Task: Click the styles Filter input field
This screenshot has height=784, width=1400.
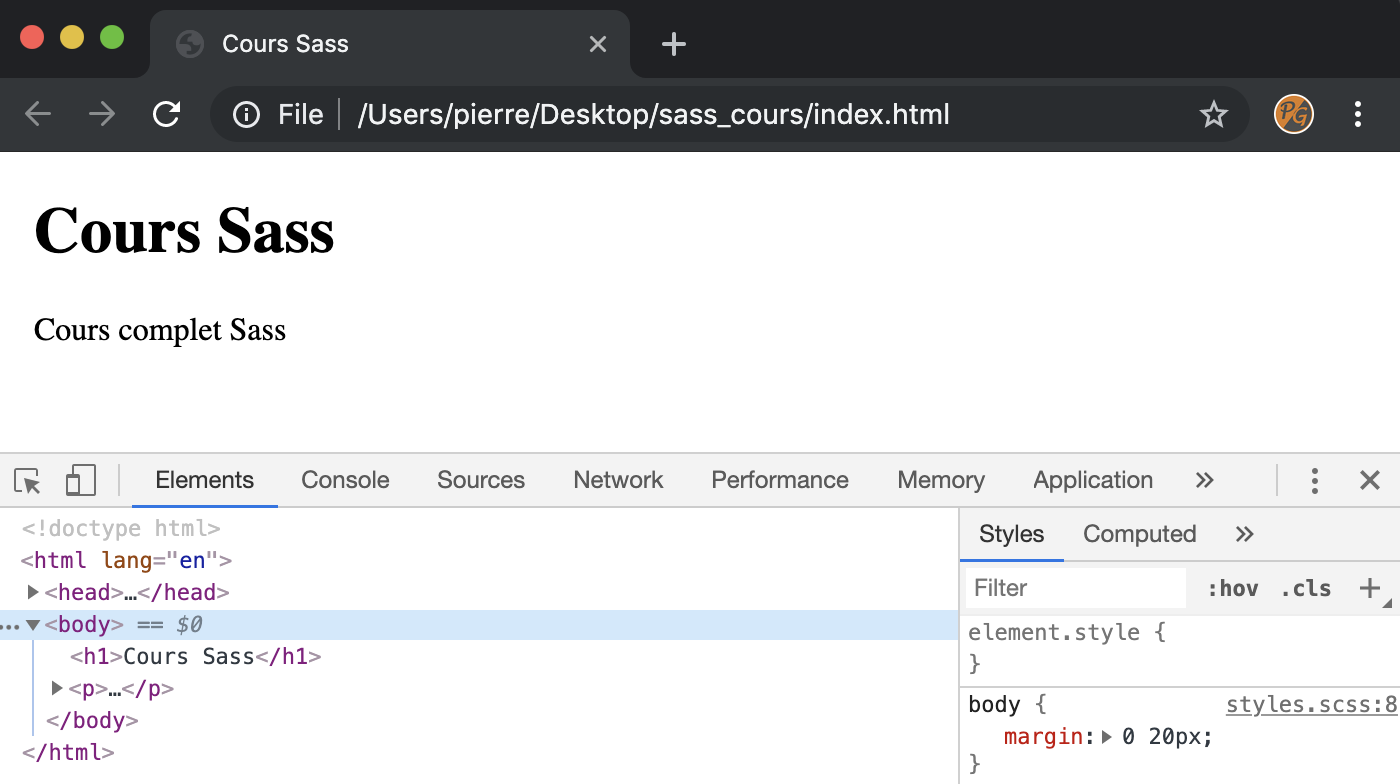Action: pos(1075,588)
